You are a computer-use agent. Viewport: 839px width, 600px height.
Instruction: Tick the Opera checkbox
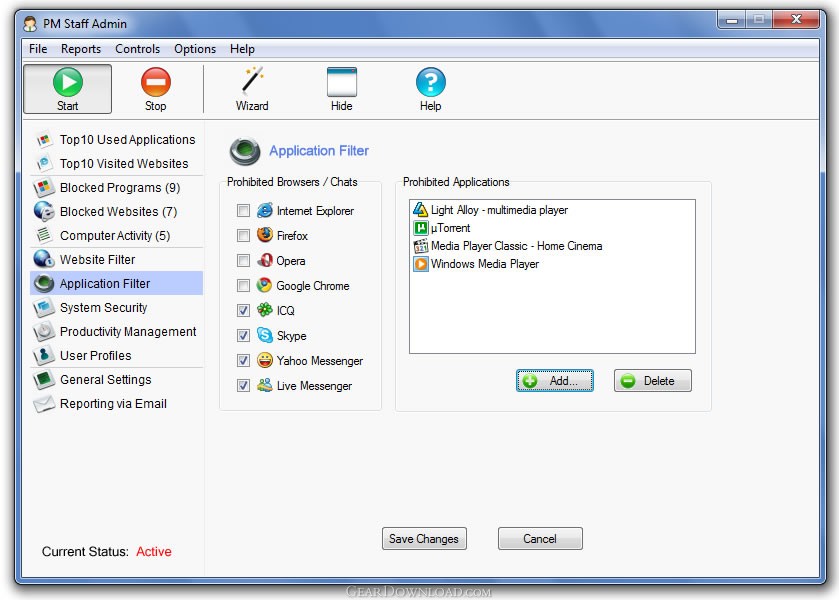pos(243,260)
